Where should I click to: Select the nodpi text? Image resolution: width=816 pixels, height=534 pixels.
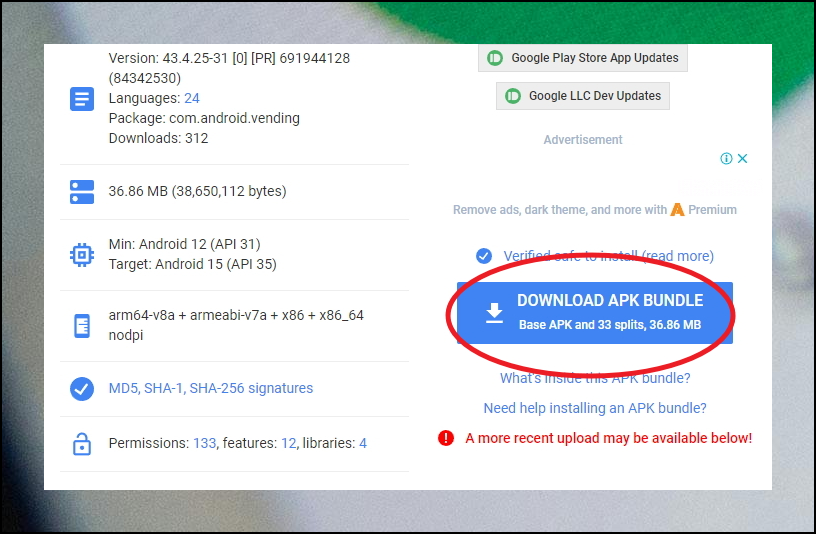click(125, 335)
